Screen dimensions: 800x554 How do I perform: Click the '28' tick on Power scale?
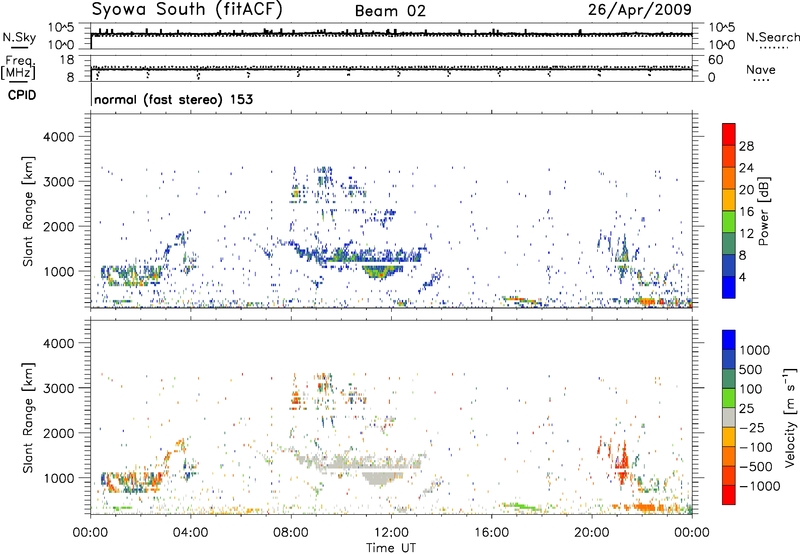pos(746,146)
